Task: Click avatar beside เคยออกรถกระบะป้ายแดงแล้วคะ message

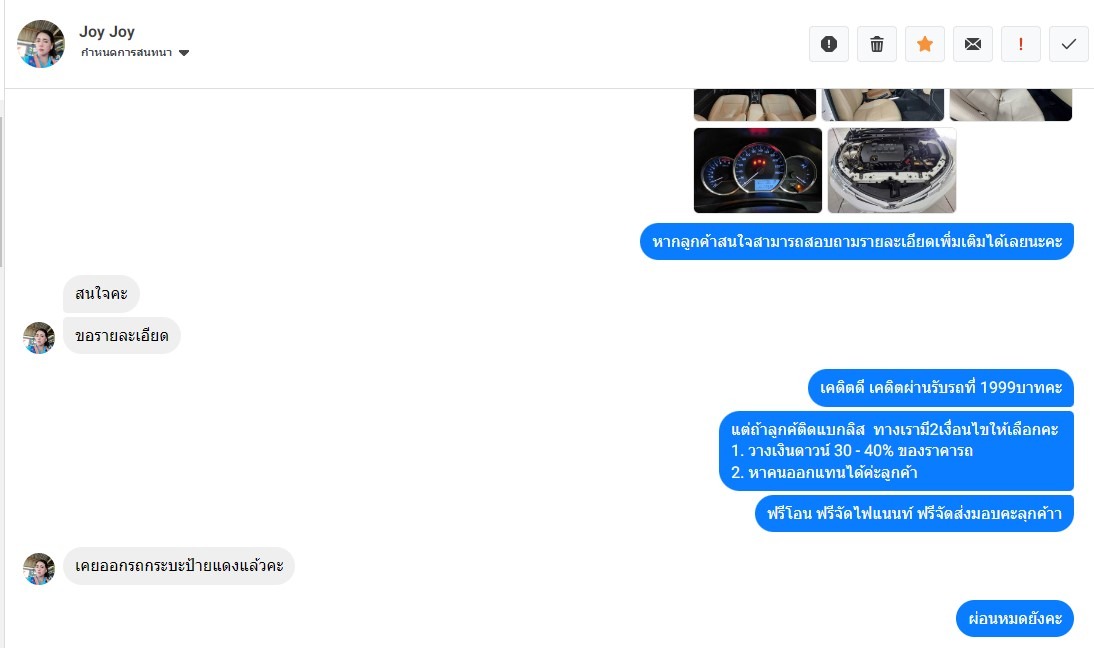Action: tap(39, 568)
